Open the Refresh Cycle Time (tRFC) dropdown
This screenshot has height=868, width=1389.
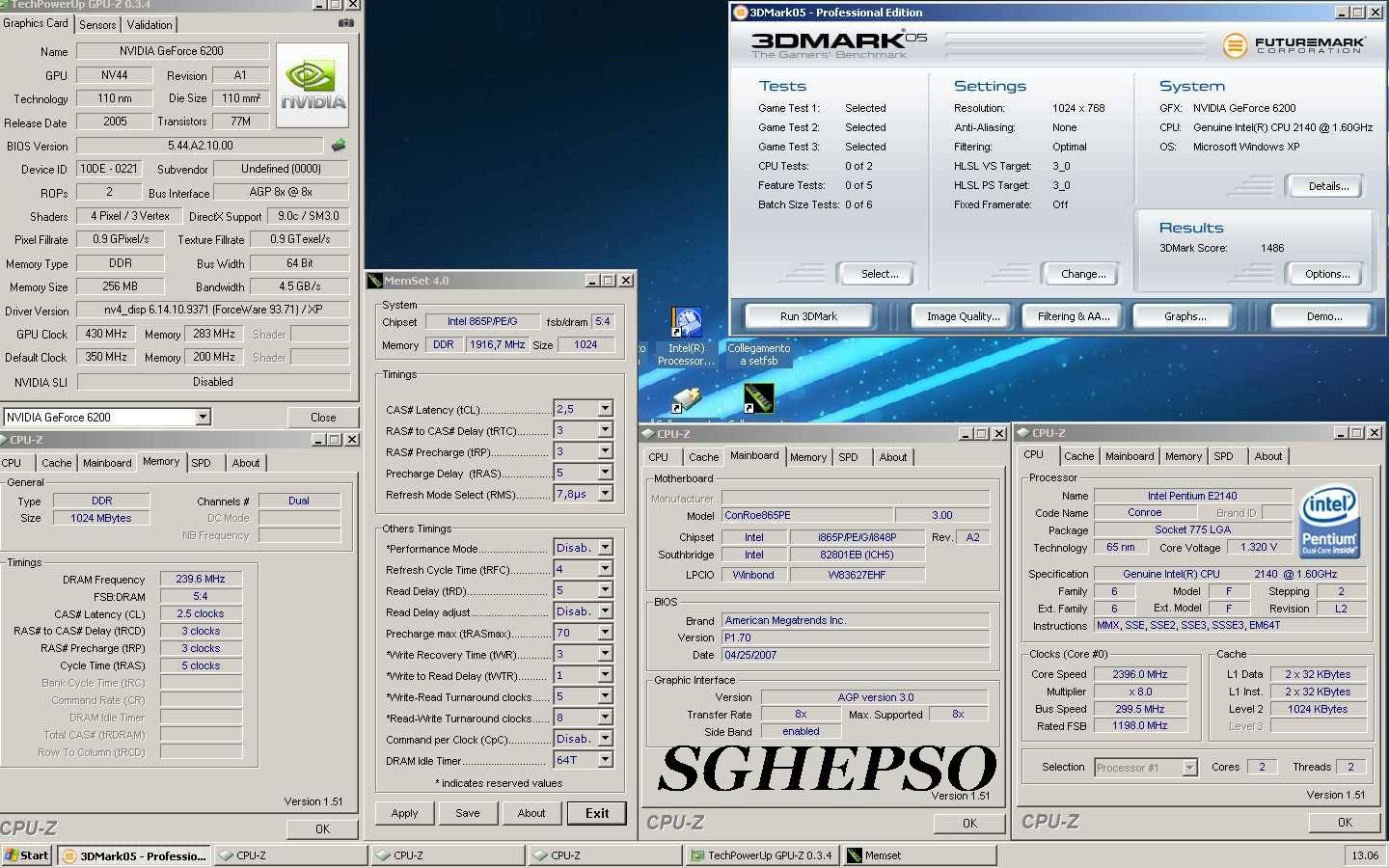pyautogui.click(x=605, y=569)
